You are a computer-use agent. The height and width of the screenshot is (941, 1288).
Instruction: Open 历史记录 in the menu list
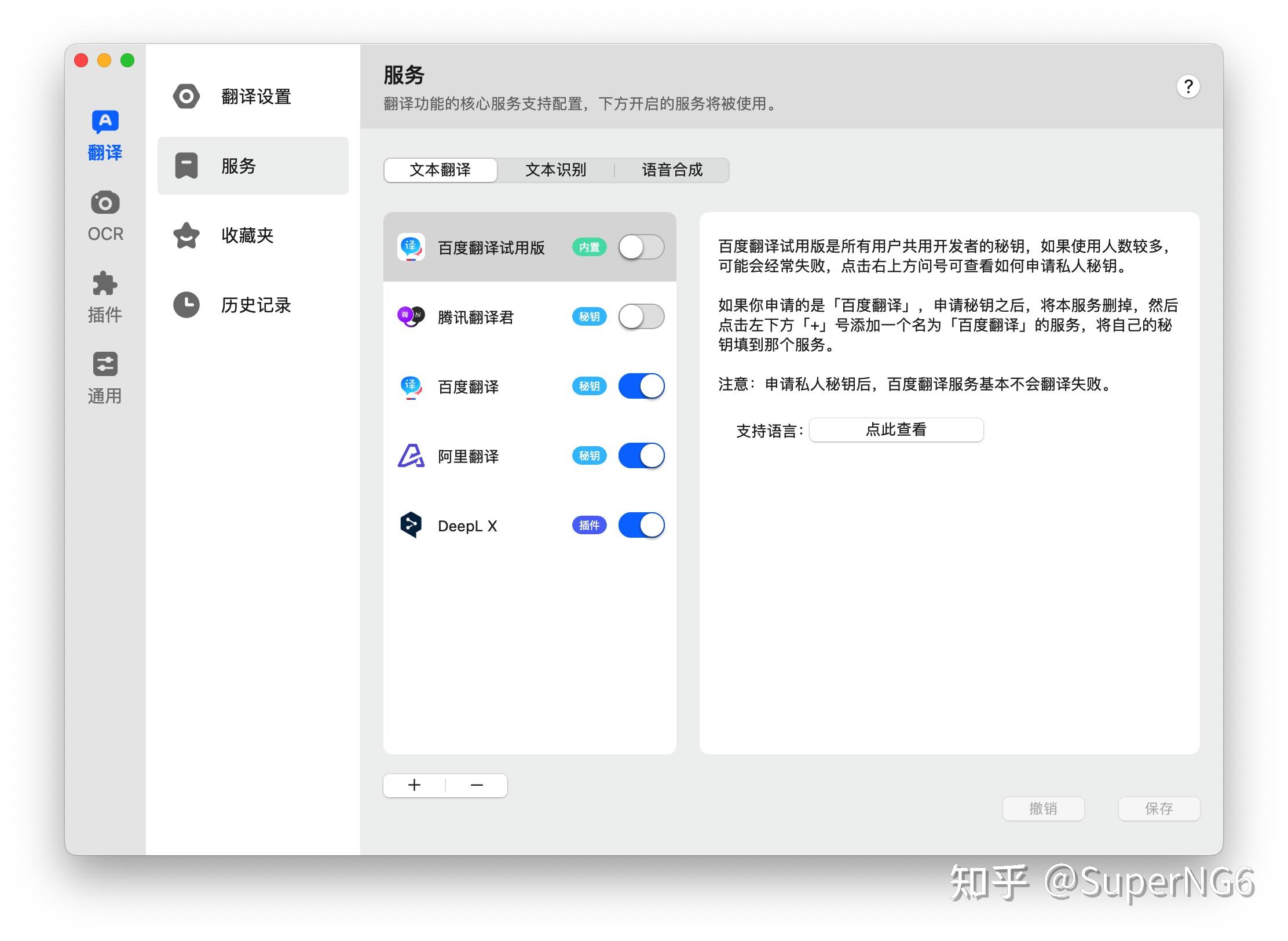pos(253,305)
